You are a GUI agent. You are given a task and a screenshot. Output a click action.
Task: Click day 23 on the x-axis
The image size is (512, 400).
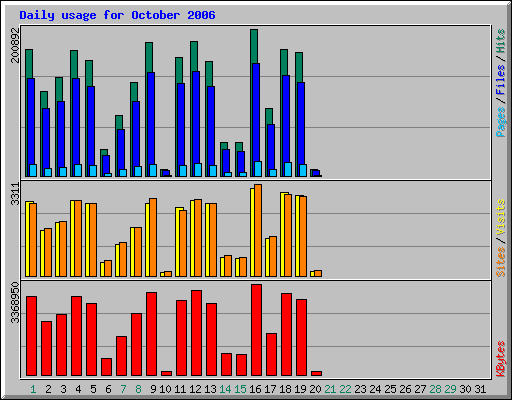tap(360, 389)
